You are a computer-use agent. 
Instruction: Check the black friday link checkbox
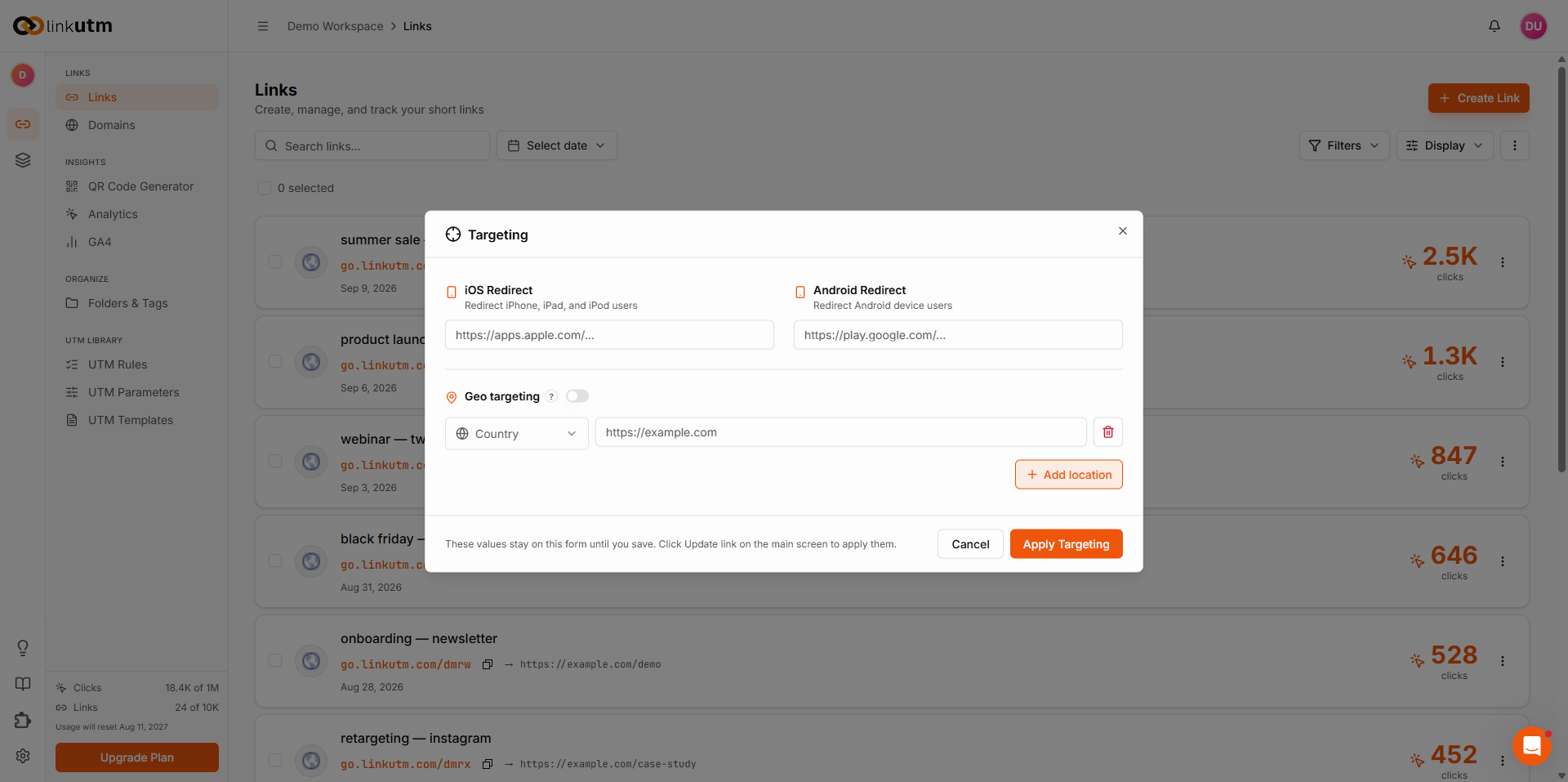pyautogui.click(x=275, y=561)
